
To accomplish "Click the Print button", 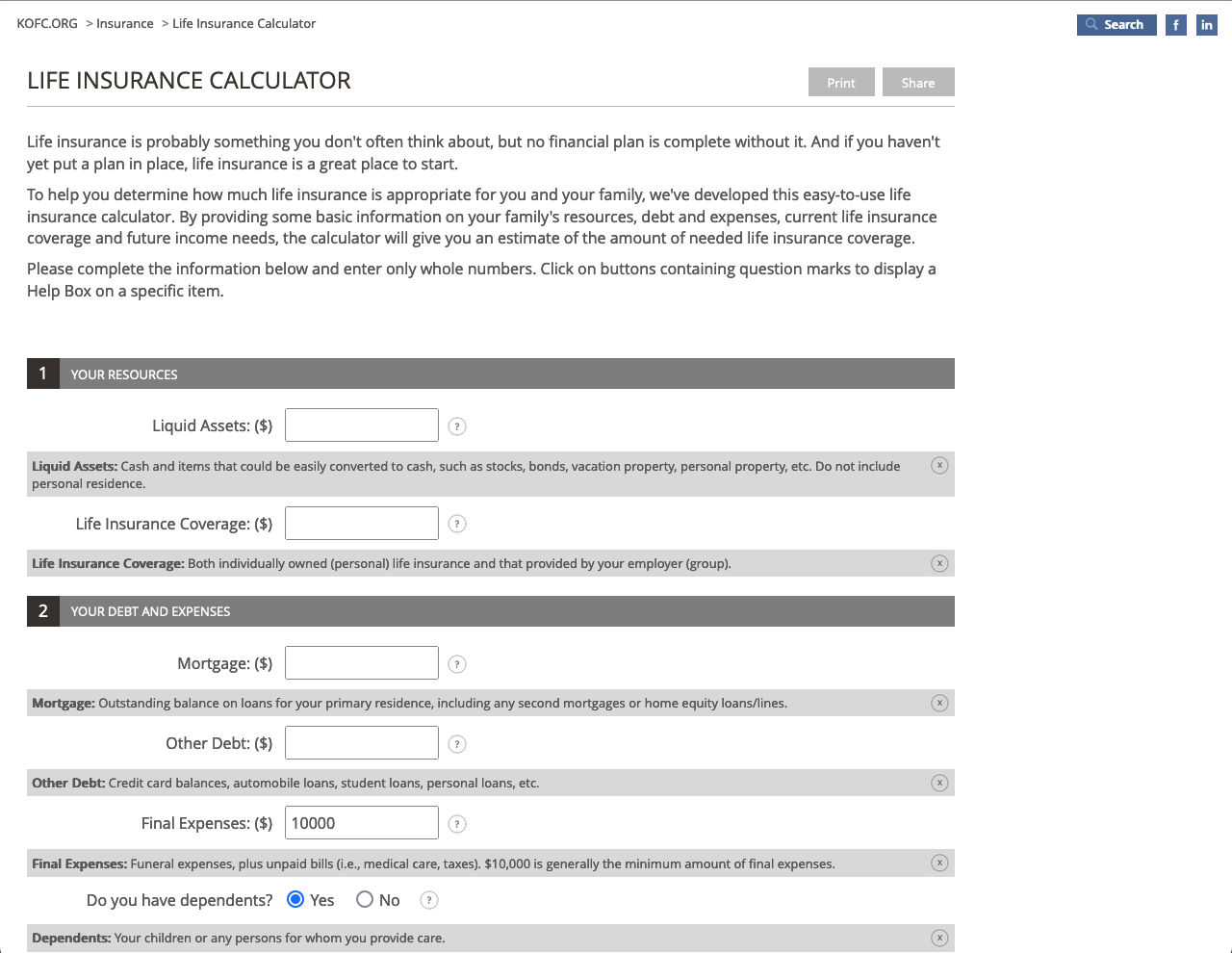I will pyautogui.click(x=841, y=82).
